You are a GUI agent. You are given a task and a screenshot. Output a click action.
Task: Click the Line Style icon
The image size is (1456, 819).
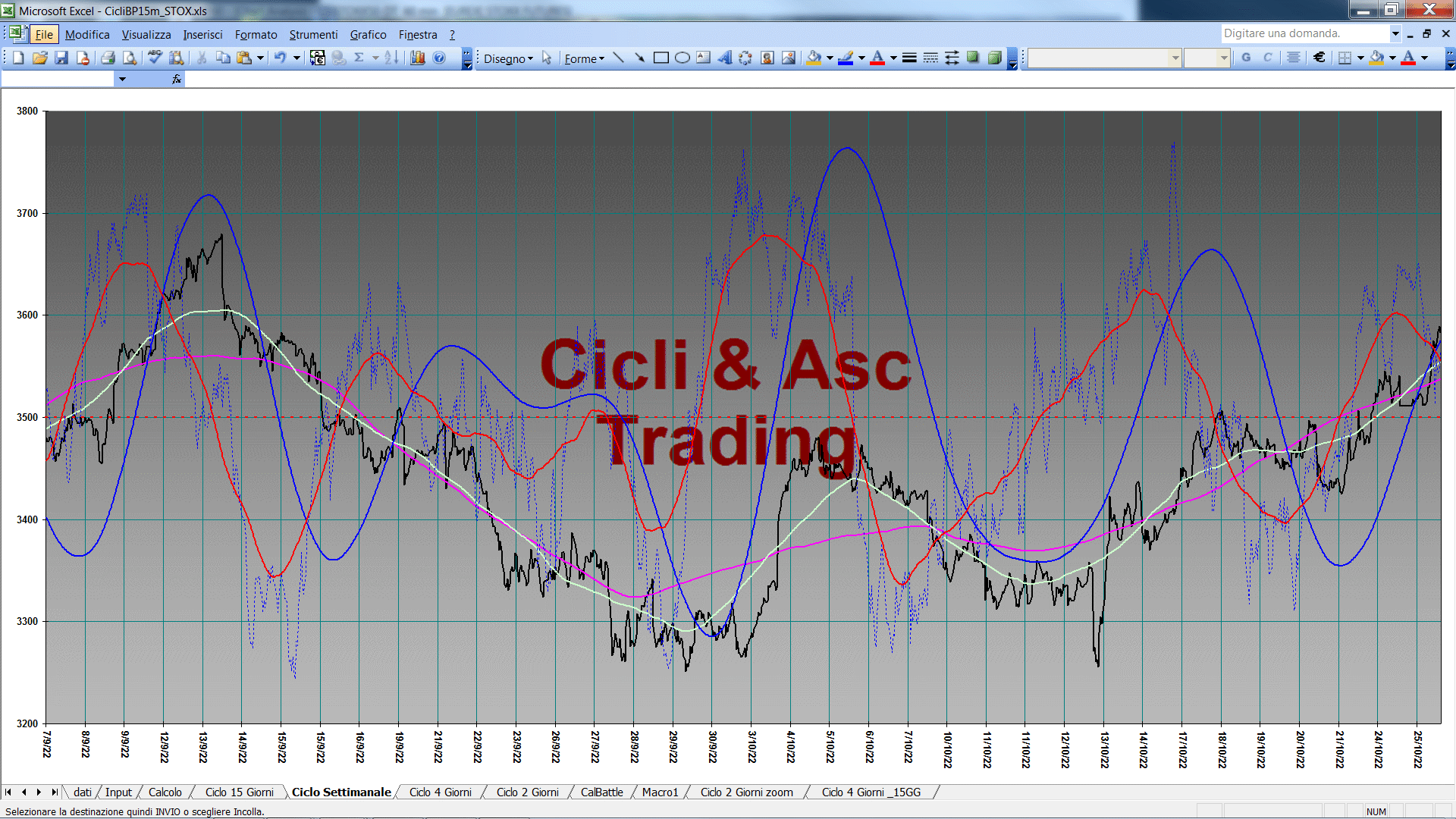909,58
